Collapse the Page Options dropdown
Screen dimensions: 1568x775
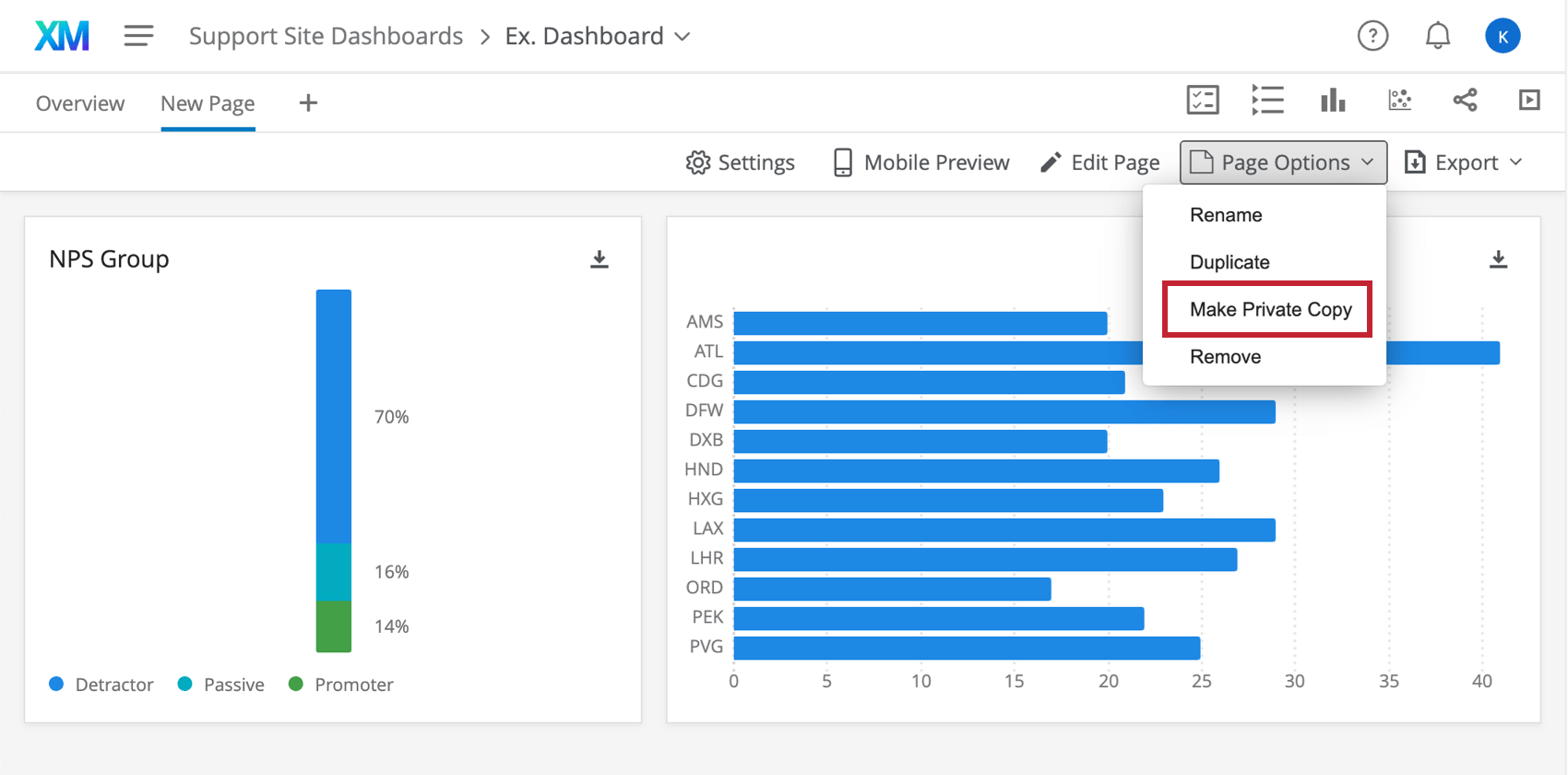[x=1283, y=162]
